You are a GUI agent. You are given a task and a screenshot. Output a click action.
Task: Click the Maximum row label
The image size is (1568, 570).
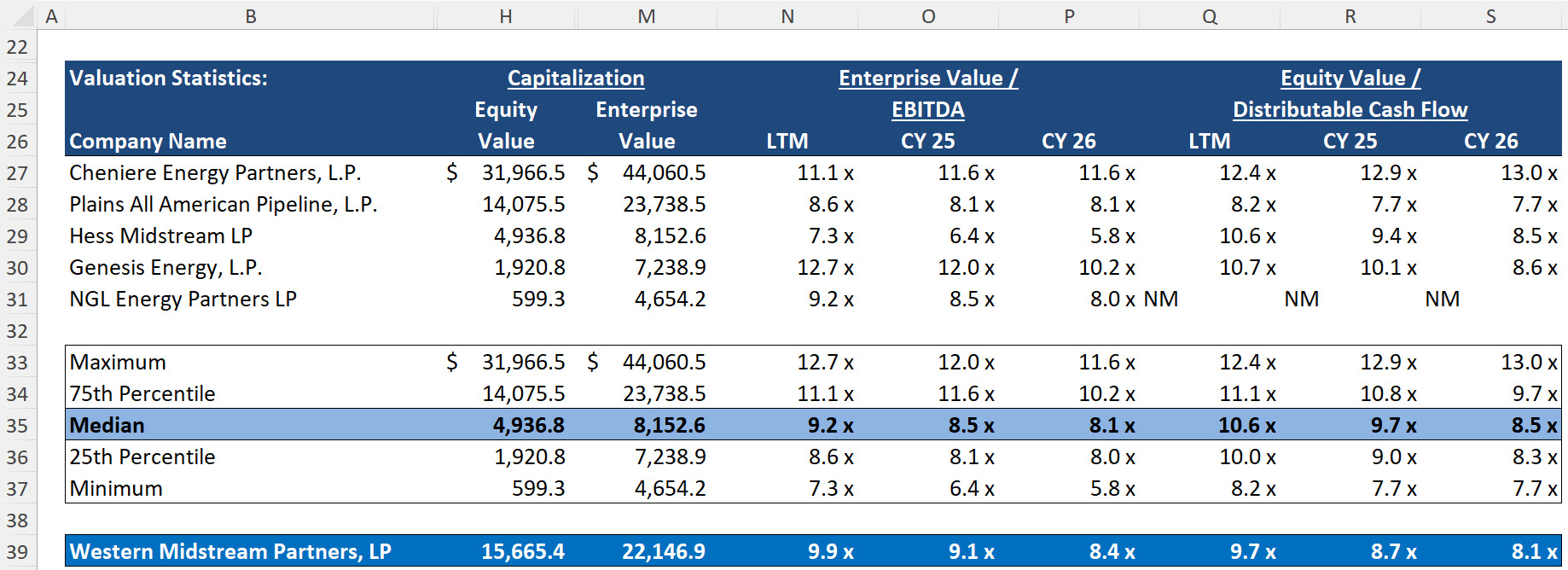pyautogui.click(x=118, y=362)
